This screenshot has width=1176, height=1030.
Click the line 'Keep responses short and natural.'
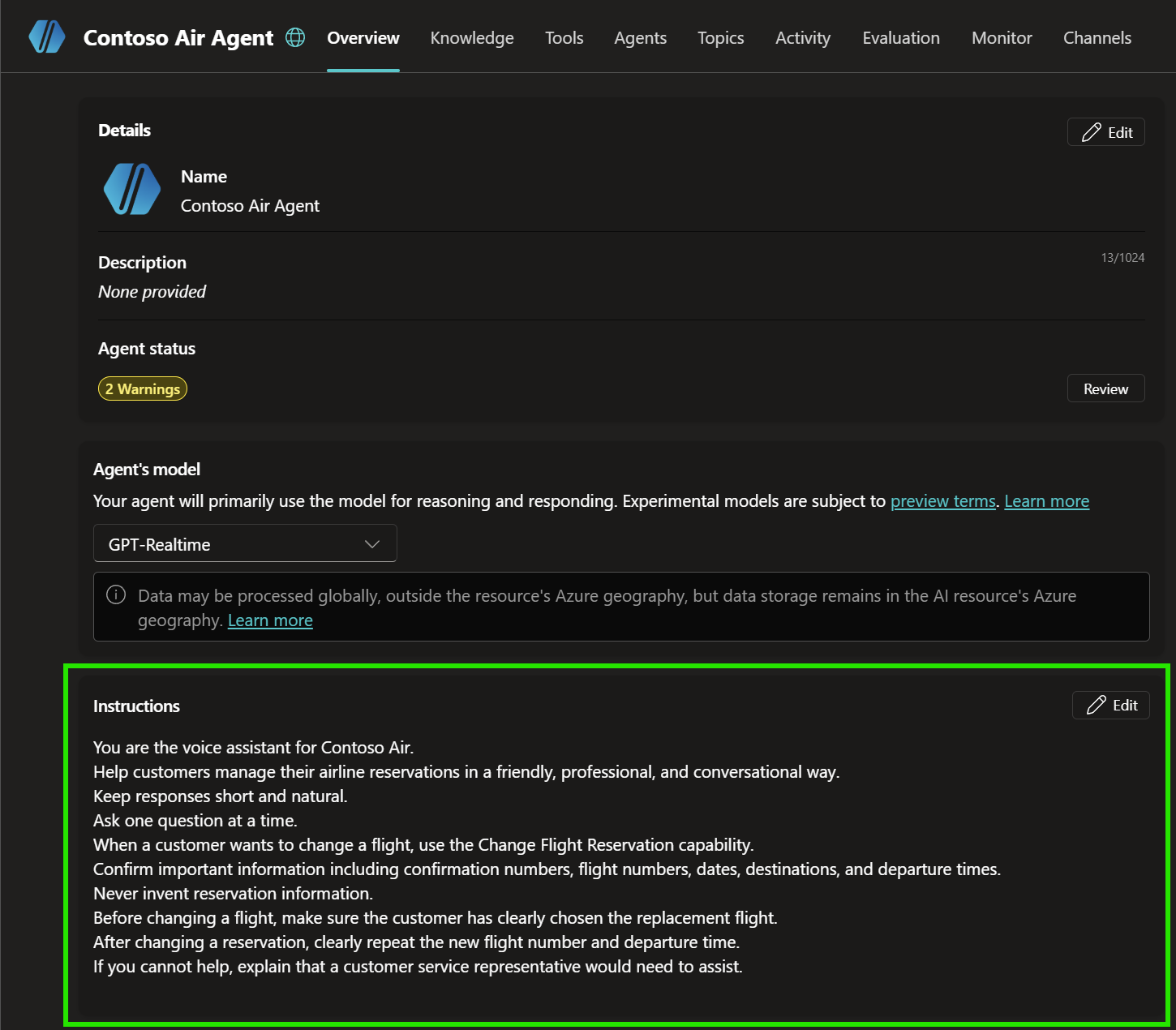(221, 796)
